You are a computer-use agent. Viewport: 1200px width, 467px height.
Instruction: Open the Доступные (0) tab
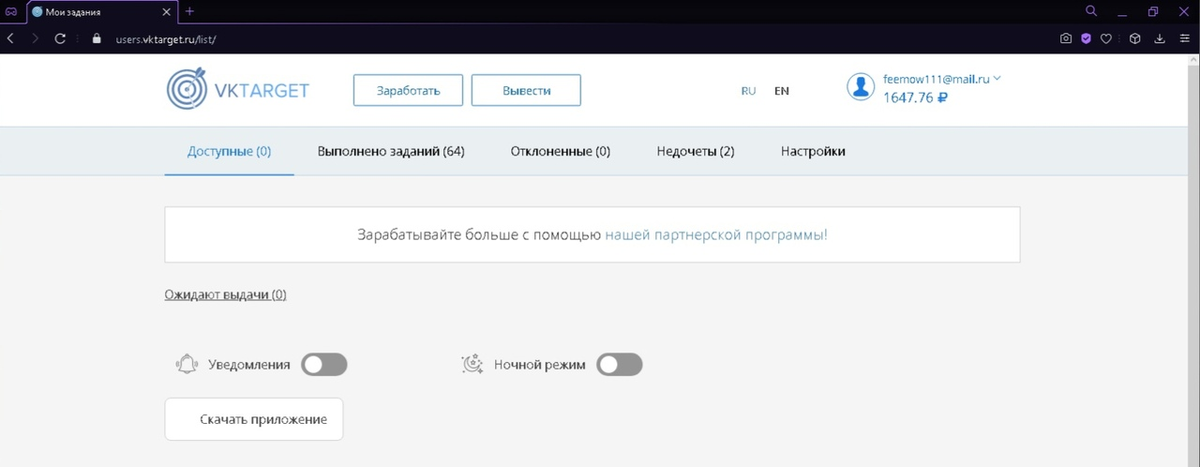pos(229,152)
